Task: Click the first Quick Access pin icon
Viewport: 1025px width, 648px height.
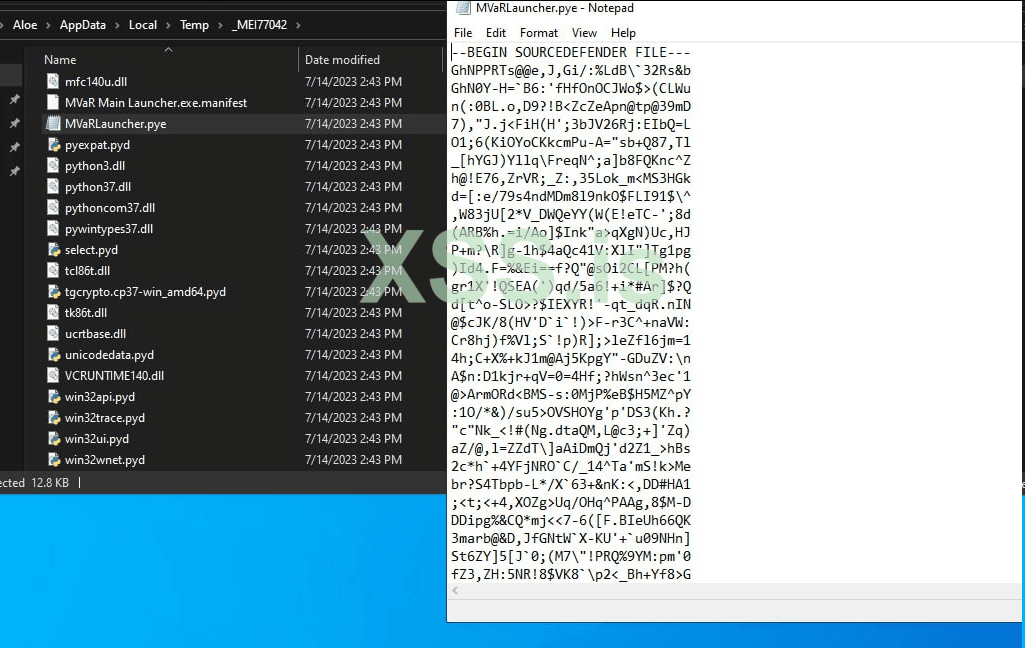Action: (14, 99)
